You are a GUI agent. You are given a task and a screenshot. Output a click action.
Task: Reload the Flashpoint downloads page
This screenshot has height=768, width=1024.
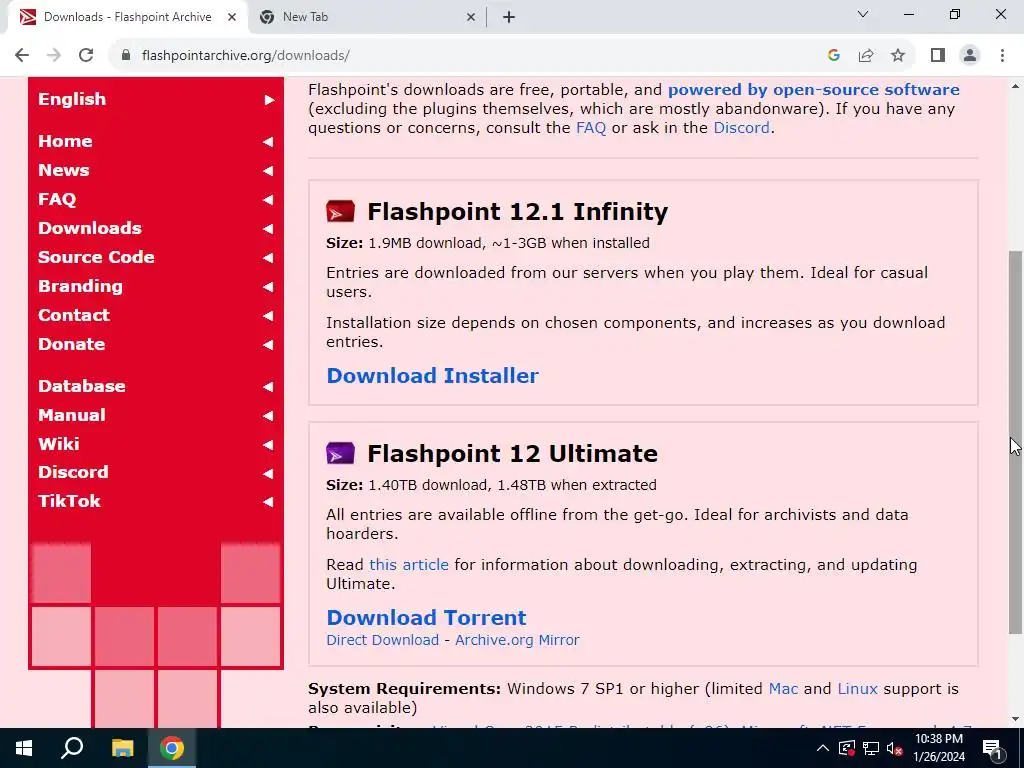coord(86,56)
